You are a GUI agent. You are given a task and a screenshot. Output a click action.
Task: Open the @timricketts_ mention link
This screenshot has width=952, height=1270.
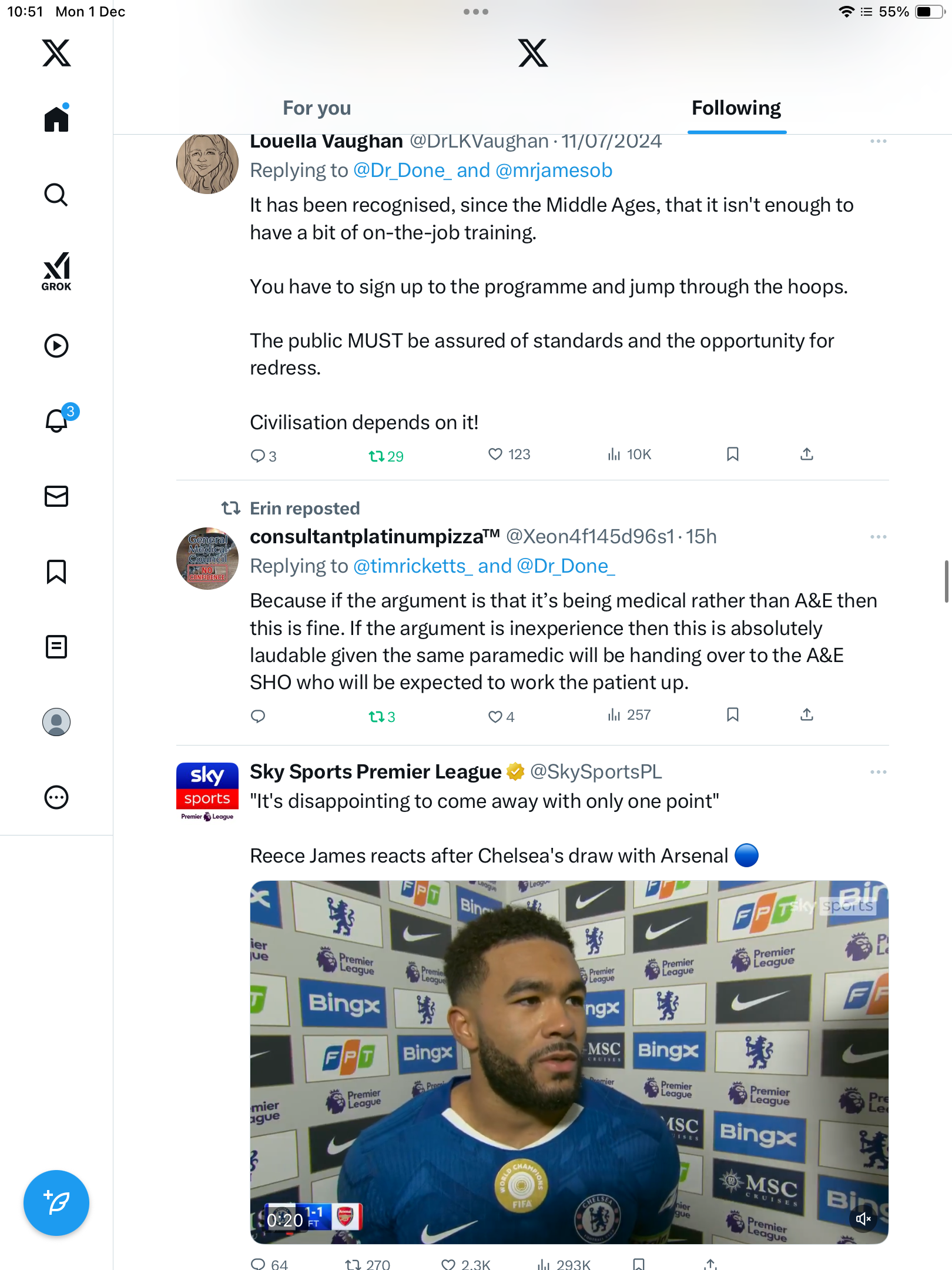pyautogui.click(x=413, y=566)
